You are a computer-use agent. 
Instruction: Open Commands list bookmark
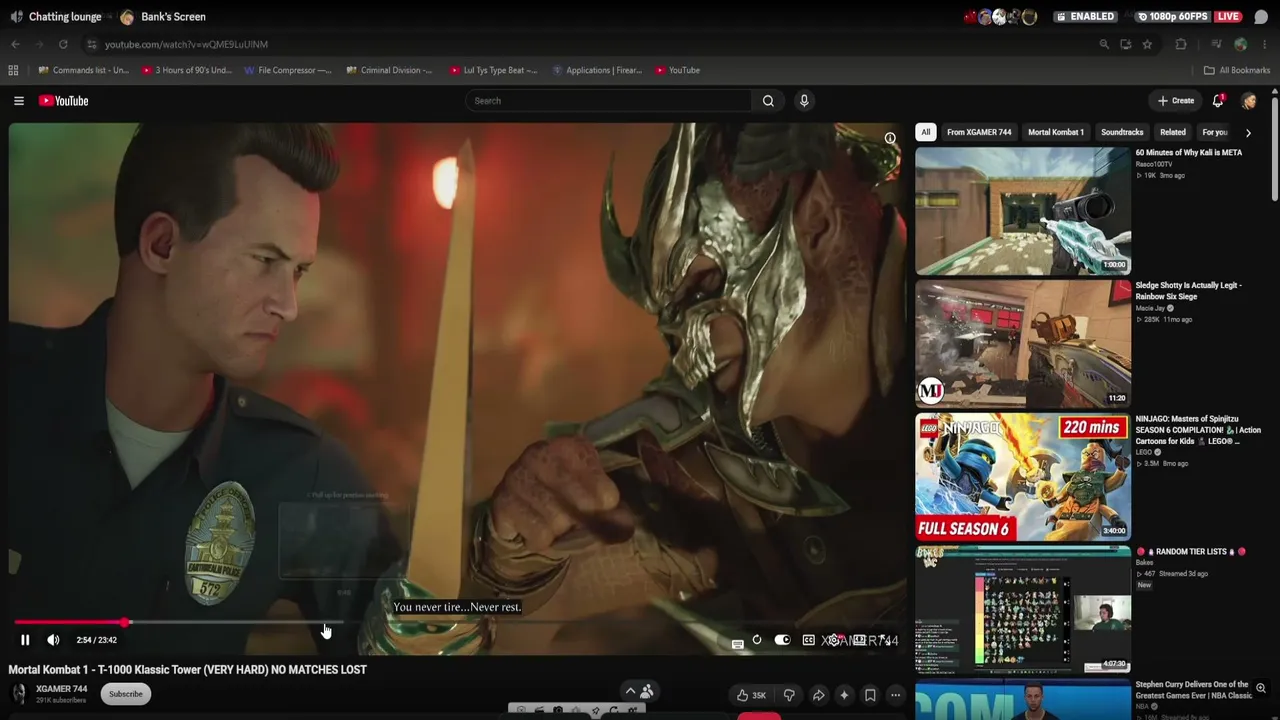click(x=84, y=70)
